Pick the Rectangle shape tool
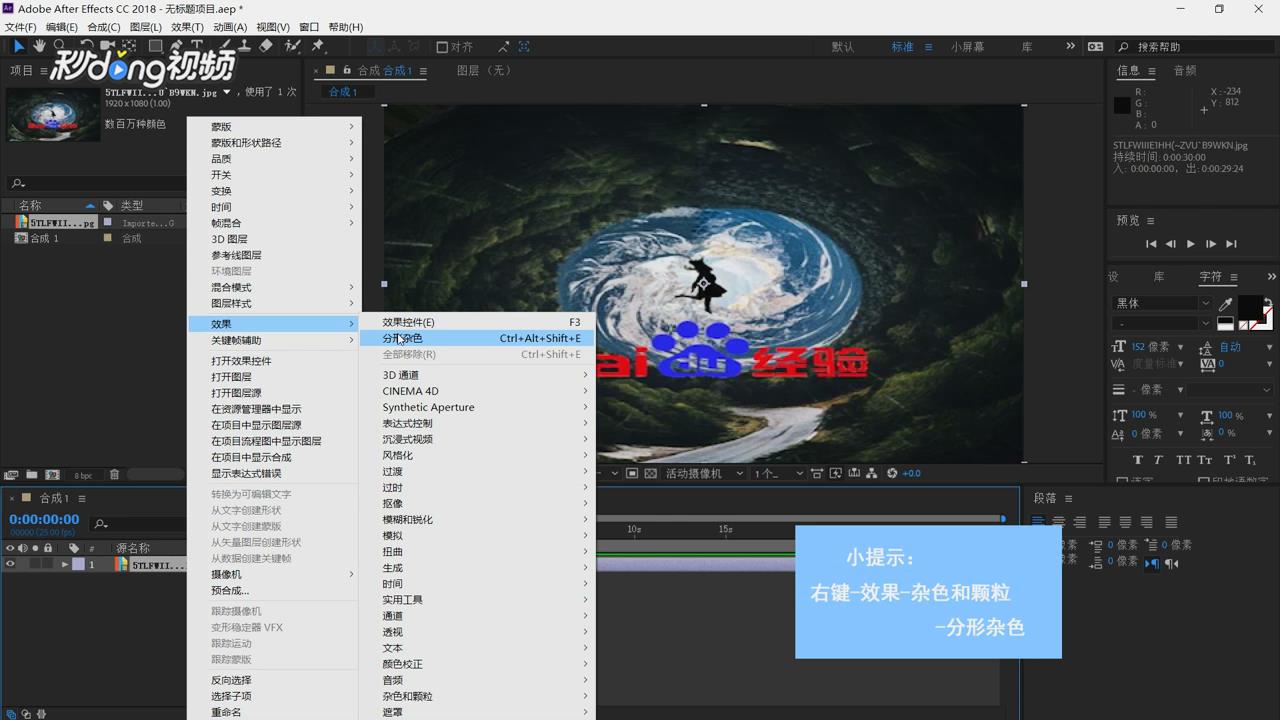The image size is (1280, 720). pyautogui.click(x=156, y=46)
